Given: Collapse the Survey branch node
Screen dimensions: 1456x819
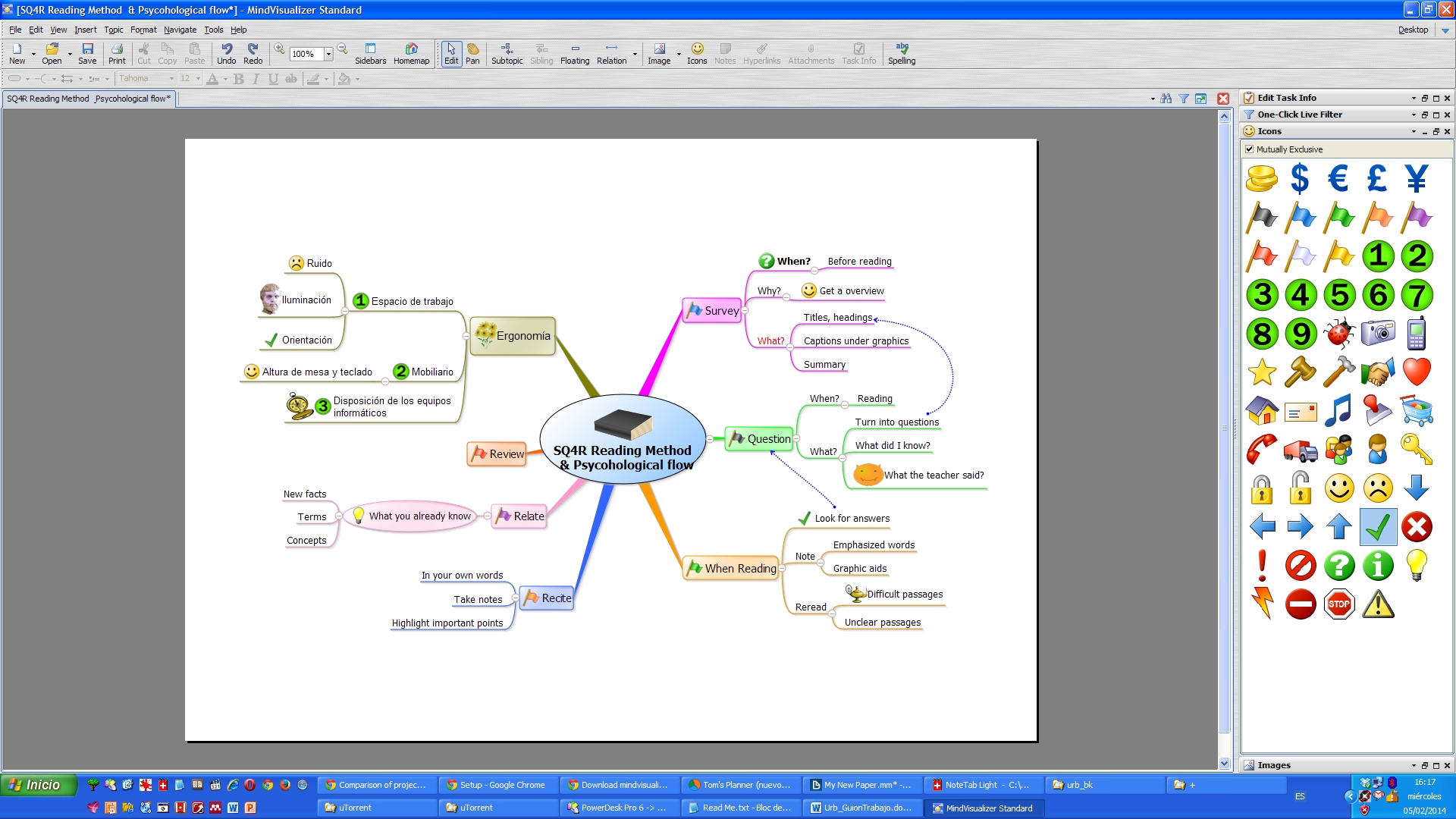Looking at the screenshot, I should [745, 311].
